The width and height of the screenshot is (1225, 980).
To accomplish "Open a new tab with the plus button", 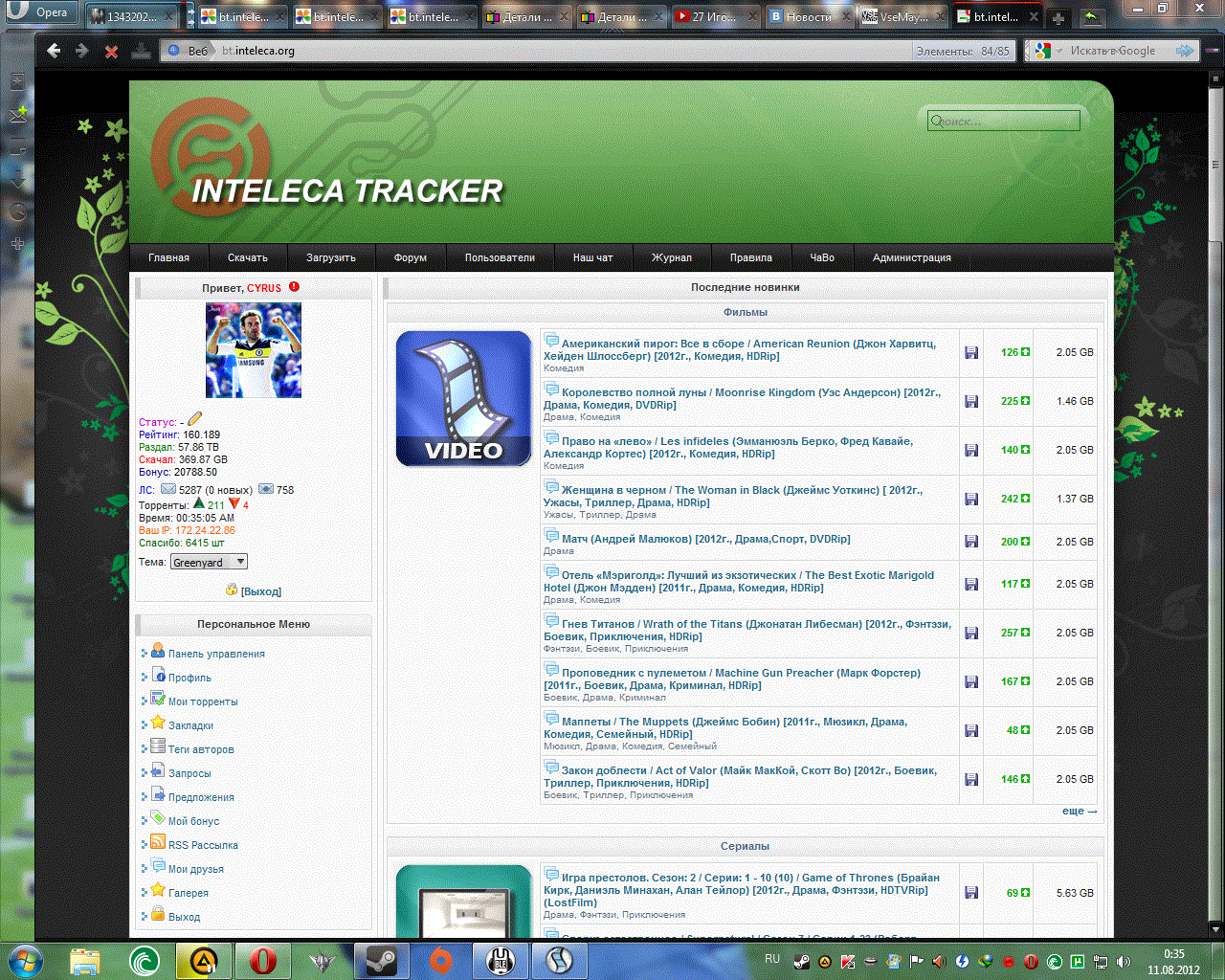I will 1058,17.
